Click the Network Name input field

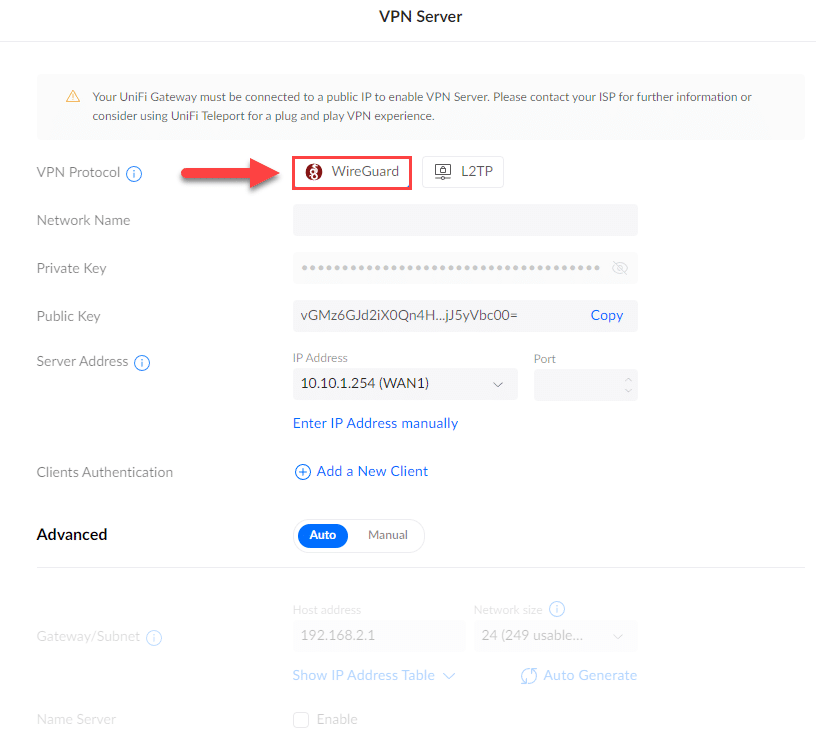[464, 220]
